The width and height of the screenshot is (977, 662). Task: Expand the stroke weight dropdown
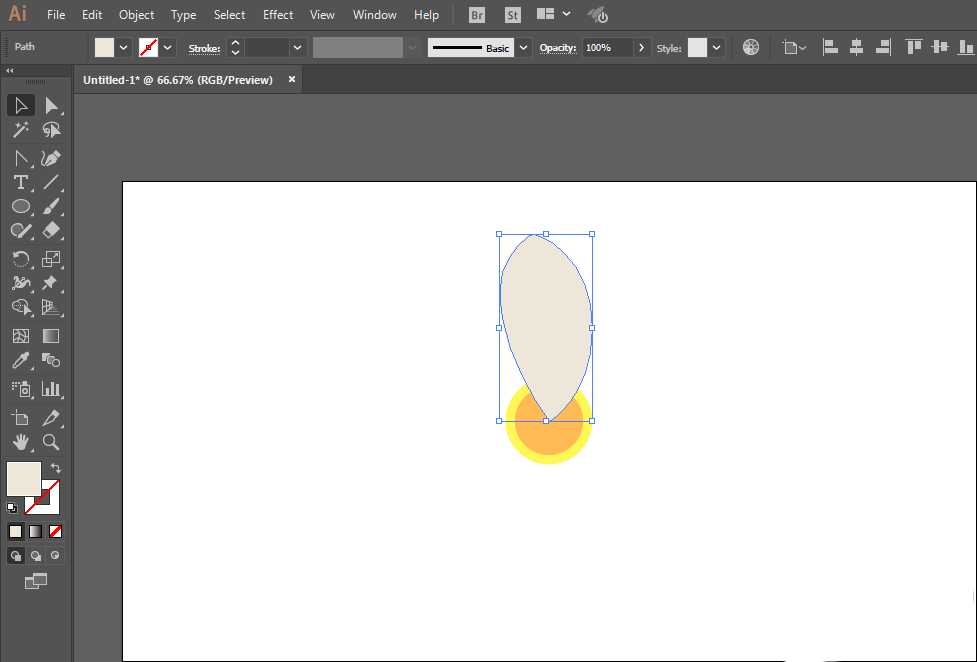(x=297, y=47)
